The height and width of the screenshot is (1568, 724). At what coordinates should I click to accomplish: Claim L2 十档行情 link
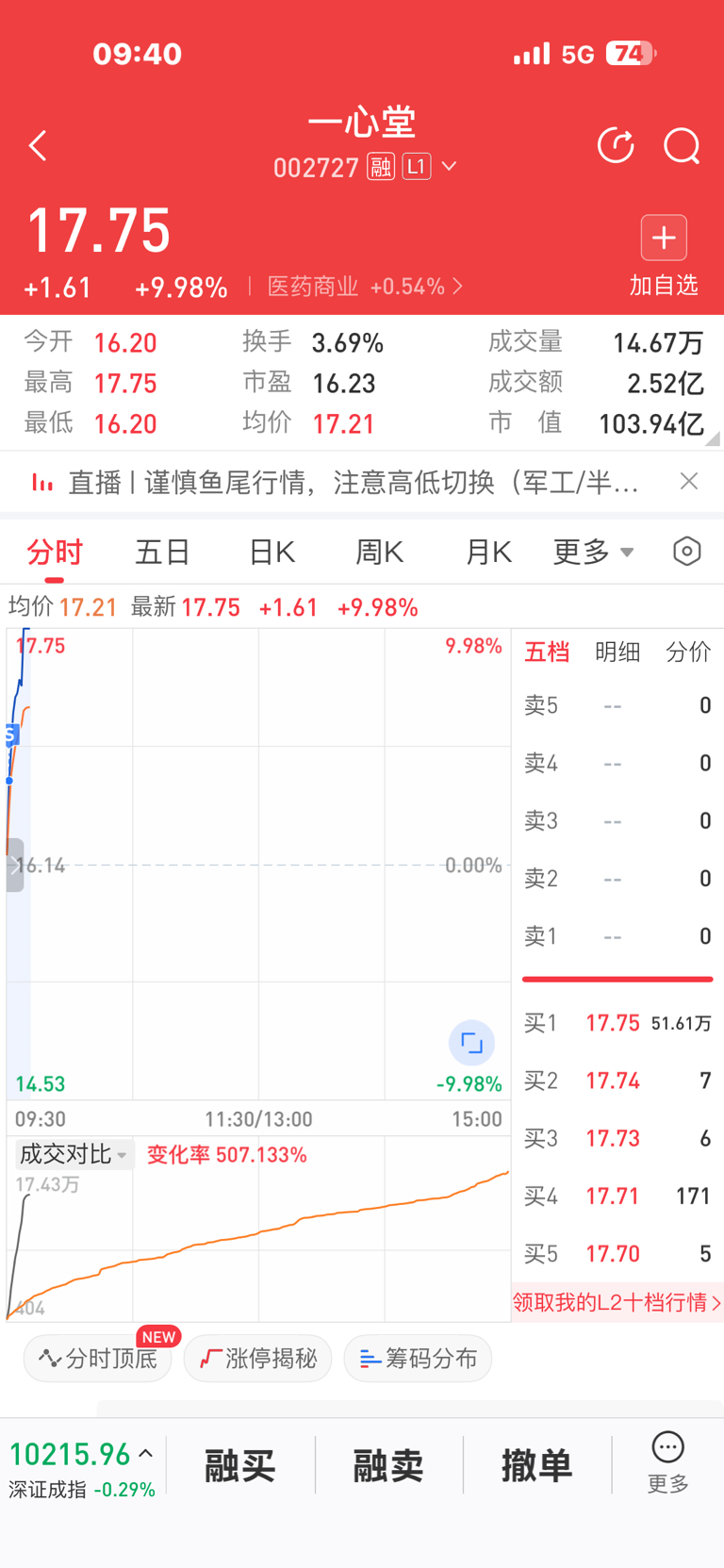tap(617, 1303)
